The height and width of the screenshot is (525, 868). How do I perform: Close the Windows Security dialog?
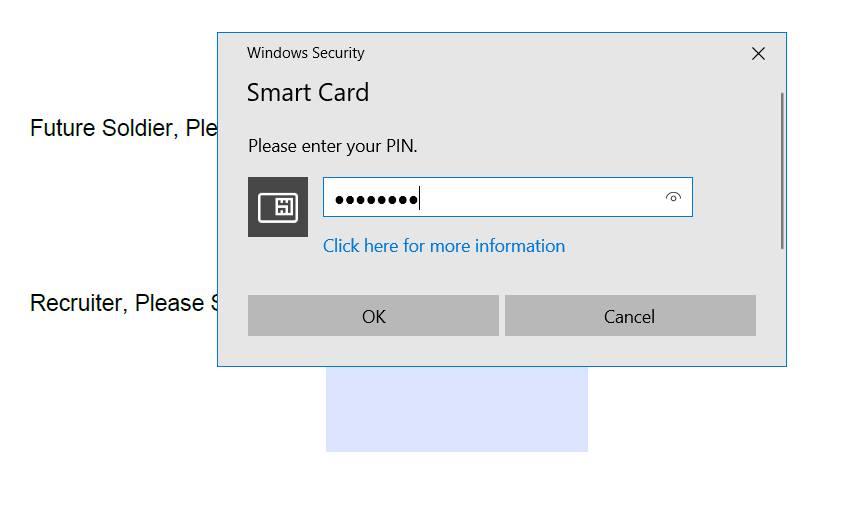pyautogui.click(x=758, y=54)
